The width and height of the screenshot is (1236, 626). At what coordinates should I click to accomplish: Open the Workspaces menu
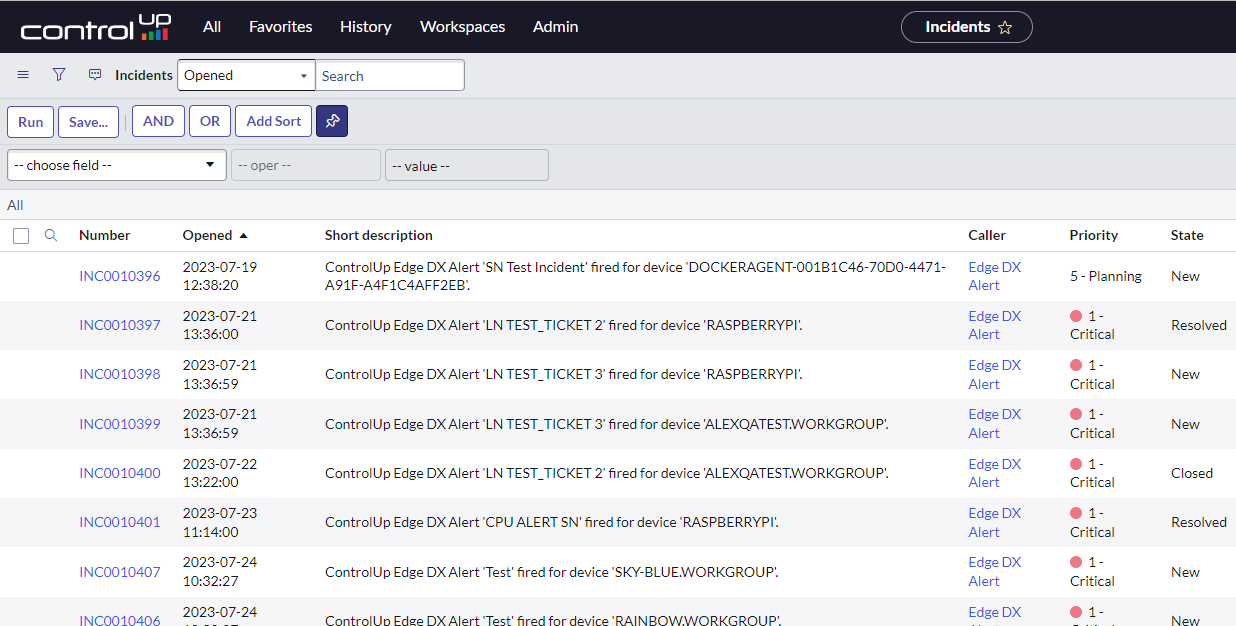click(462, 27)
